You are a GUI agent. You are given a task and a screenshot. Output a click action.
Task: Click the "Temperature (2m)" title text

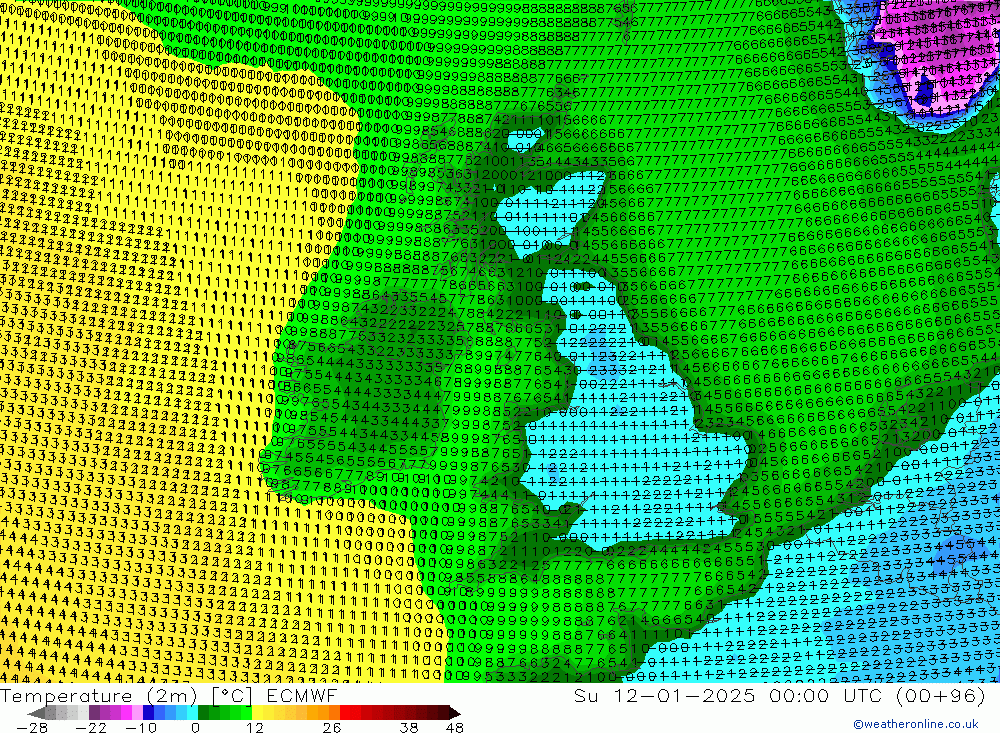(x=98, y=696)
